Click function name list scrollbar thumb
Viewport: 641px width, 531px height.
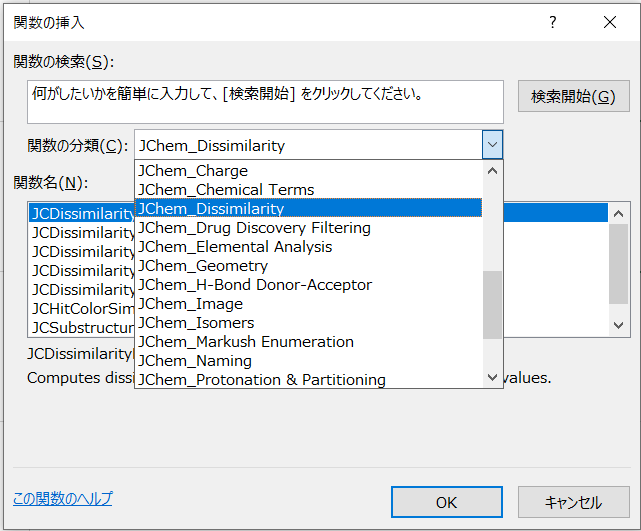pyautogui.click(x=619, y=264)
